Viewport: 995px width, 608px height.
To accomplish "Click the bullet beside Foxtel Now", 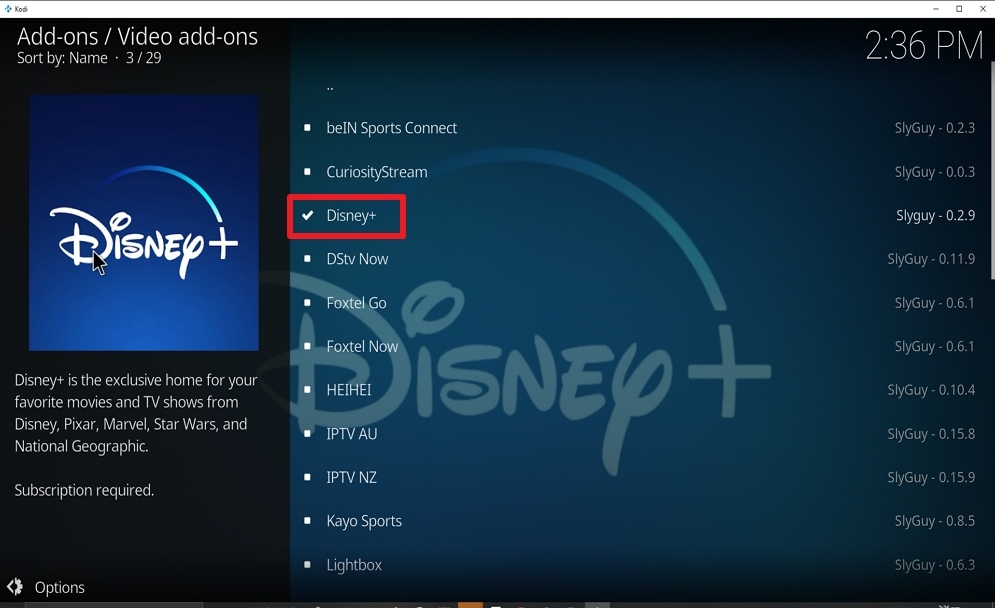I will (x=308, y=346).
